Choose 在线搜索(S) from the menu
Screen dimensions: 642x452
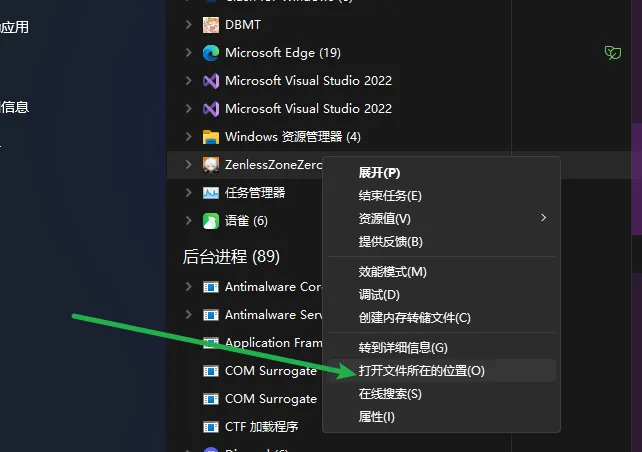point(441,394)
